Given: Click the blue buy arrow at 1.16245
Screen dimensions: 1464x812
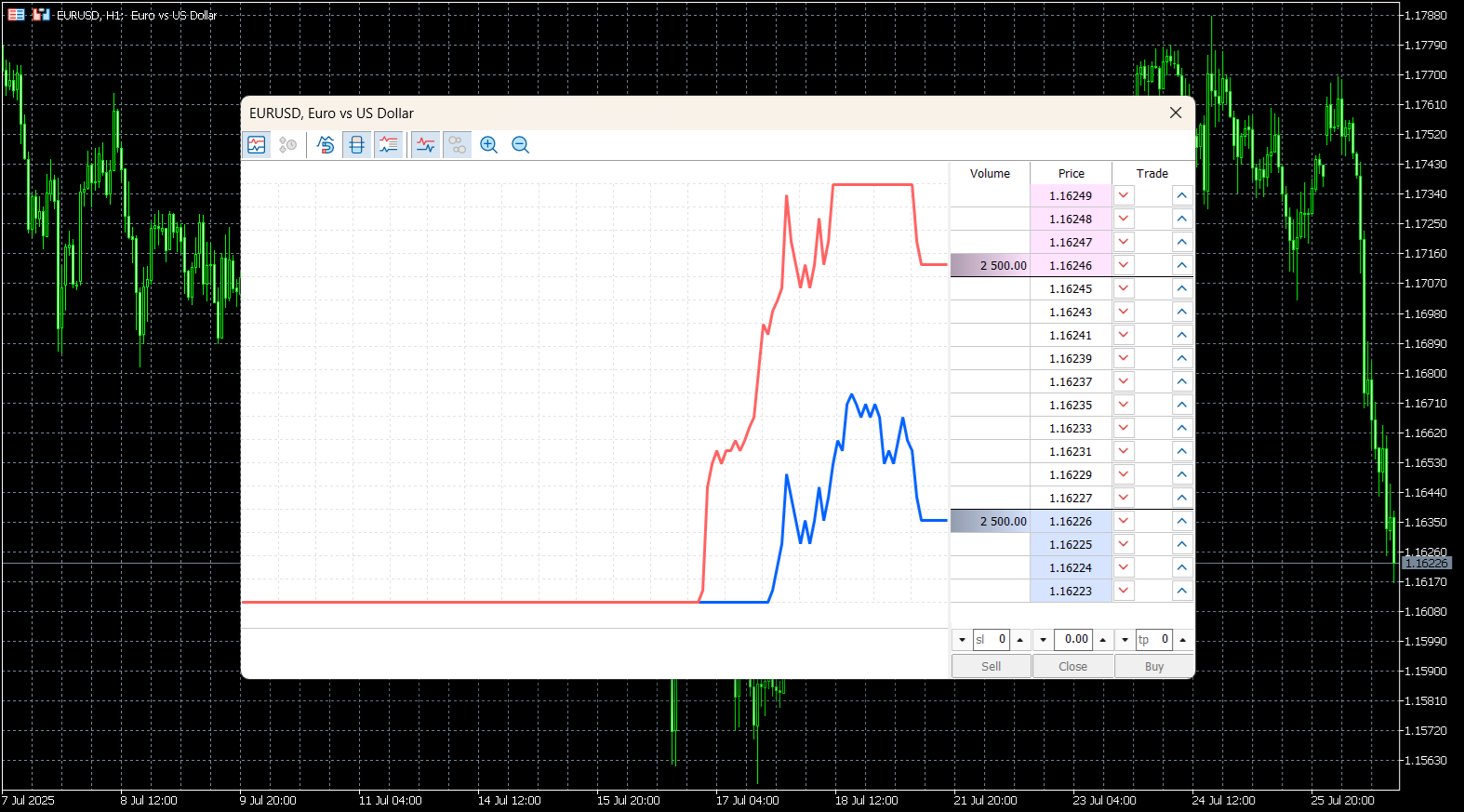Looking at the screenshot, I should [1181, 288].
